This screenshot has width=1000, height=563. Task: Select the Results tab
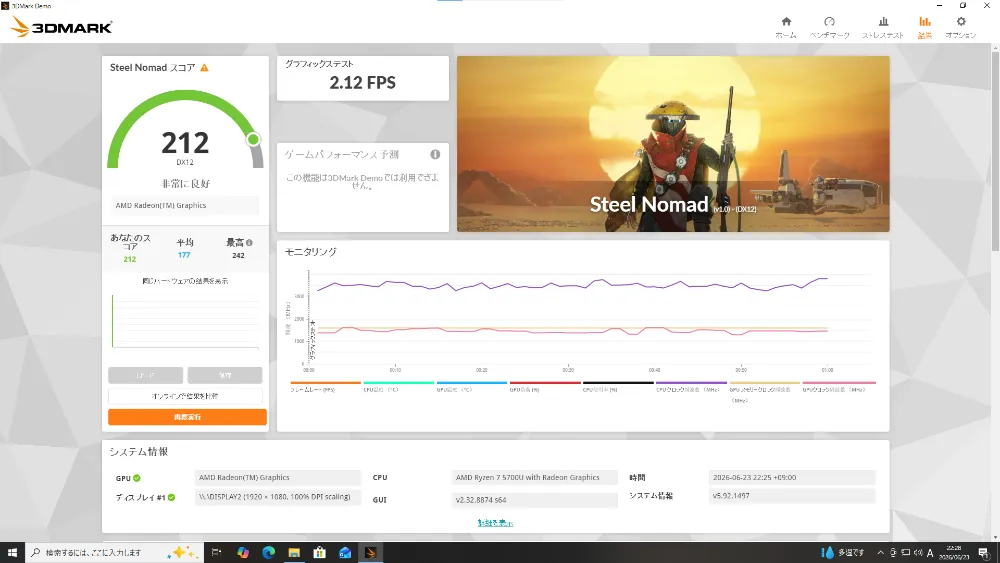pyautogui.click(x=924, y=27)
